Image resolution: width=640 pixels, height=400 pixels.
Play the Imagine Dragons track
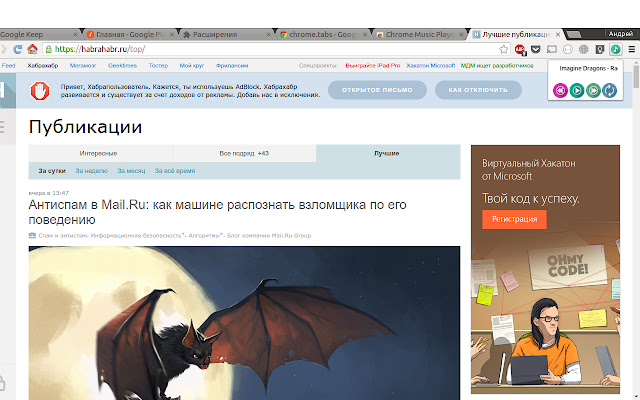[x=577, y=90]
